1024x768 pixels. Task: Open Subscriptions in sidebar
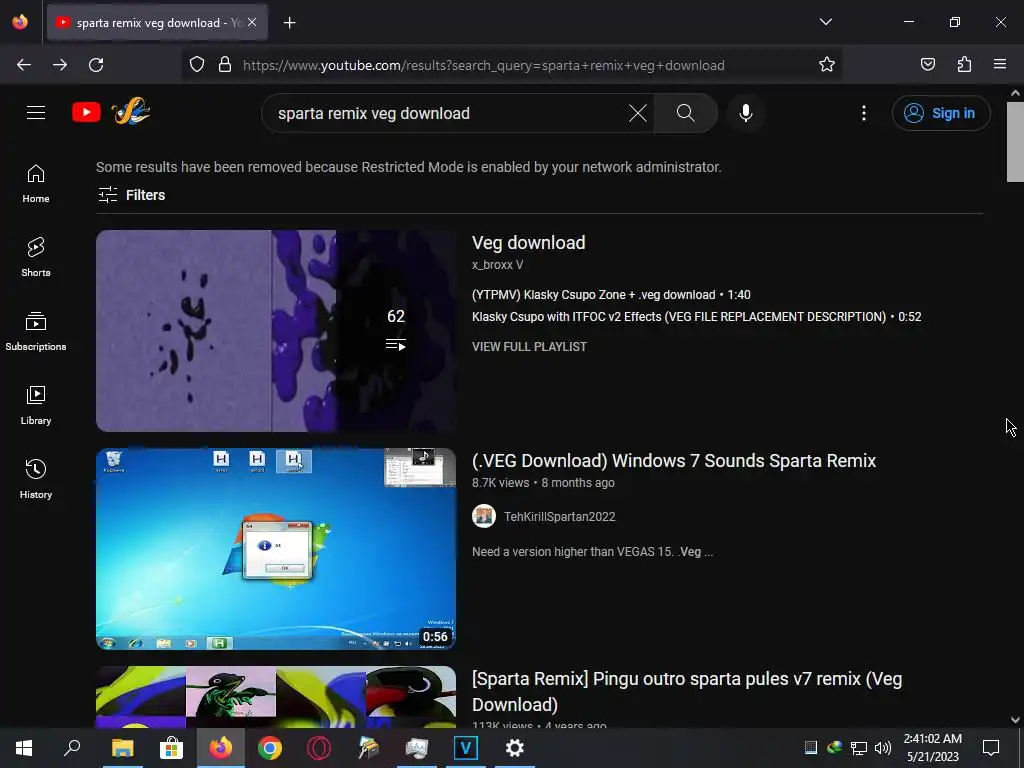[x=36, y=332]
